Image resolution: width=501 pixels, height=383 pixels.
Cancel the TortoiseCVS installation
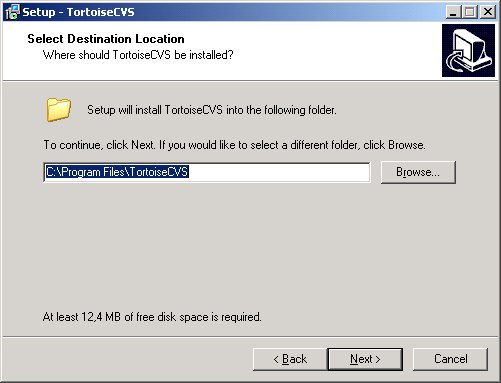point(450,359)
